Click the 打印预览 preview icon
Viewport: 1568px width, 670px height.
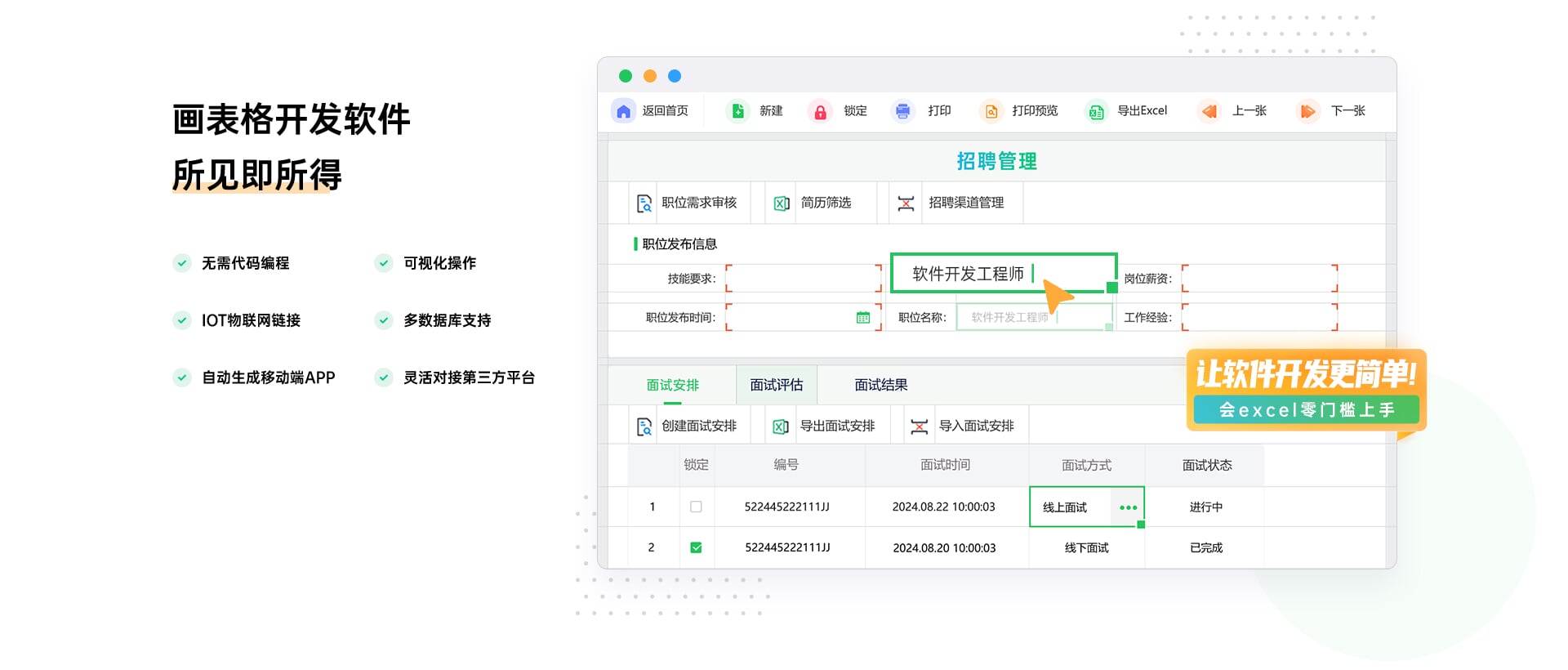(991, 111)
